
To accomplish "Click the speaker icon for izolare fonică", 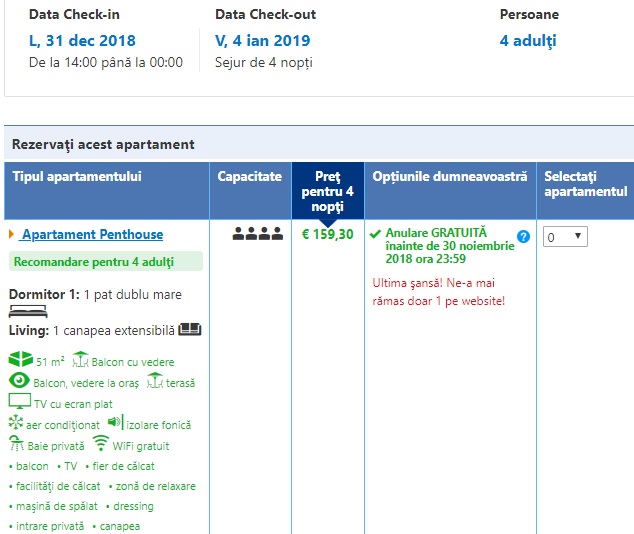I will (115, 423).
